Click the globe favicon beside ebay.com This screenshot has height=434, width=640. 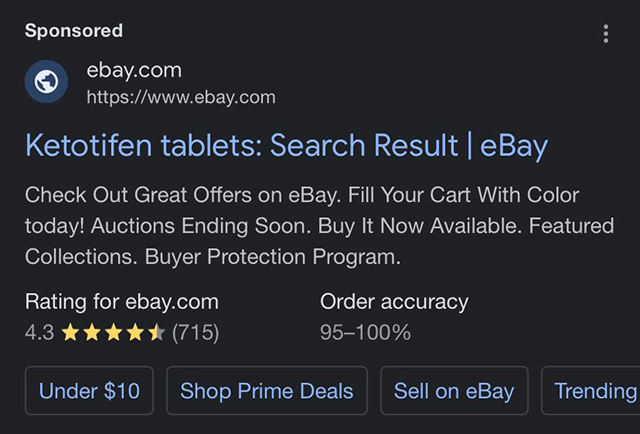[x=46, y=83]
